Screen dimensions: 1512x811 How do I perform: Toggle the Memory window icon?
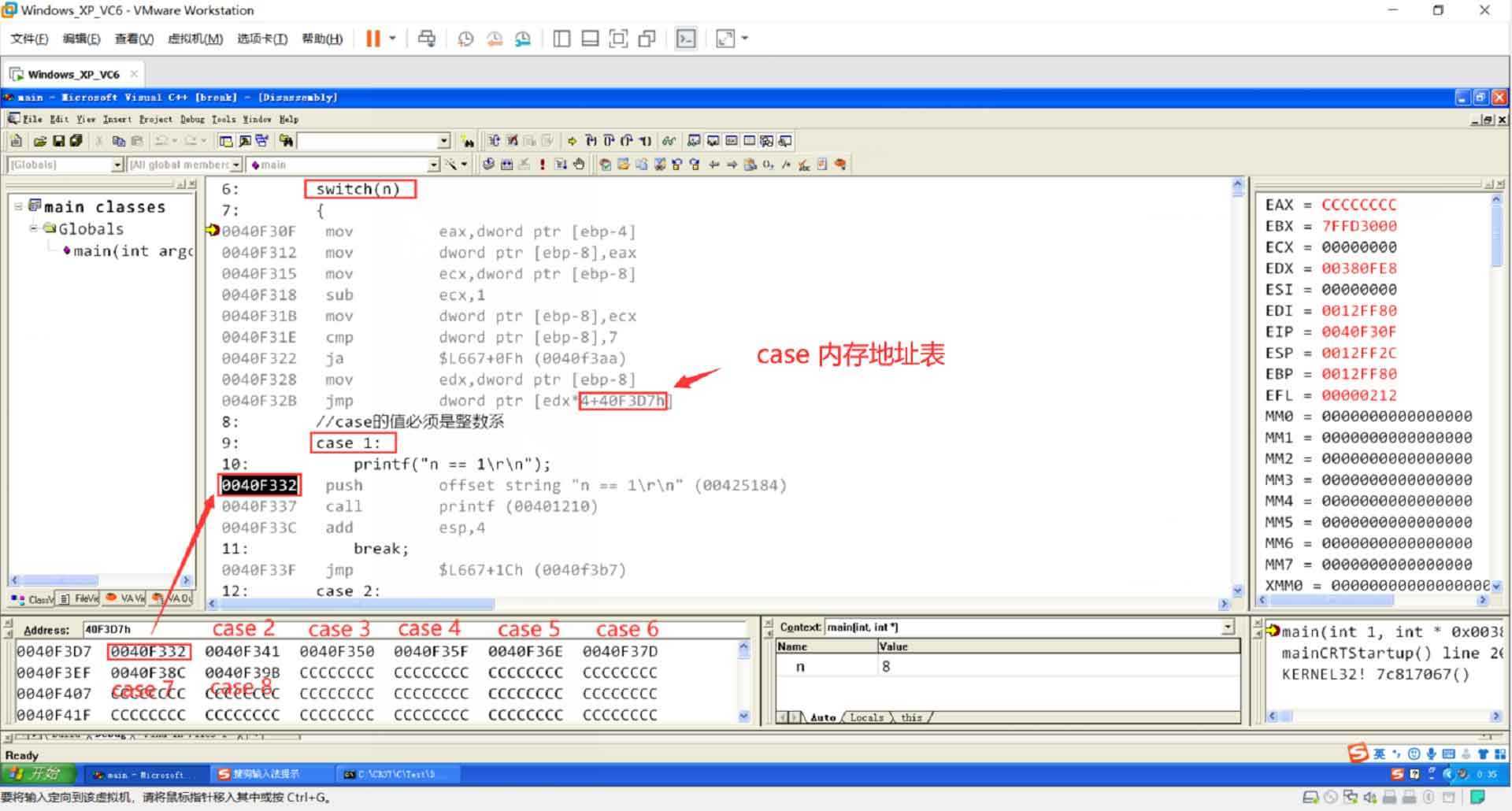(749, 141)
